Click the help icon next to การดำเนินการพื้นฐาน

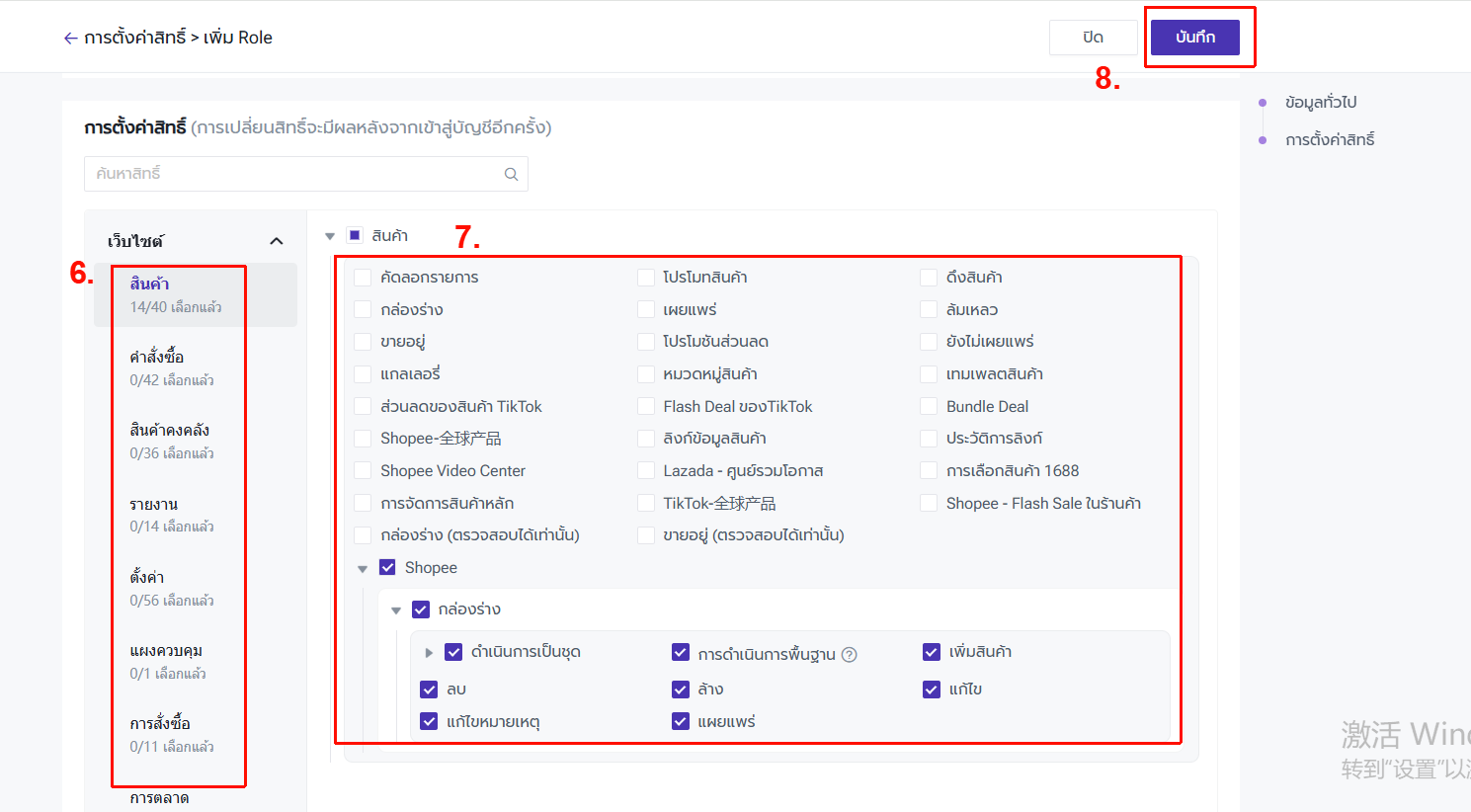point(850,654)
